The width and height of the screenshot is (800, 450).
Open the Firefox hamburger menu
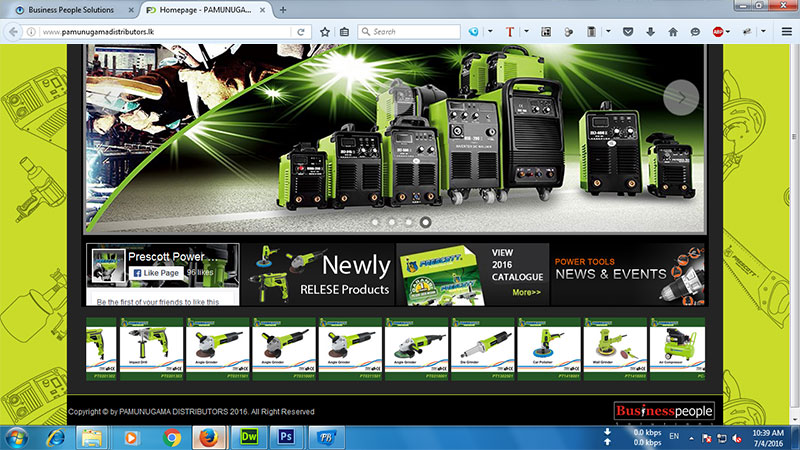[787, 32]
